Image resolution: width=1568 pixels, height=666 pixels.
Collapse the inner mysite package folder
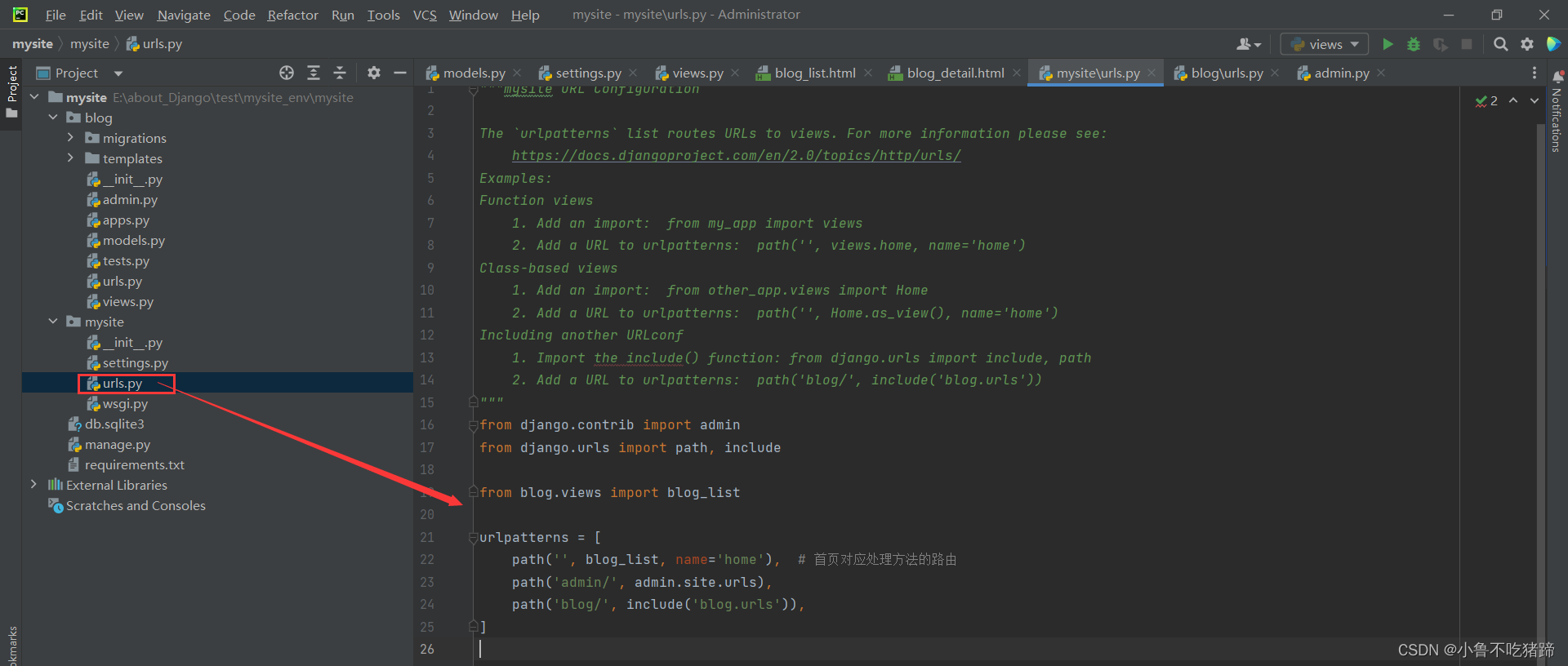(53, 322)
